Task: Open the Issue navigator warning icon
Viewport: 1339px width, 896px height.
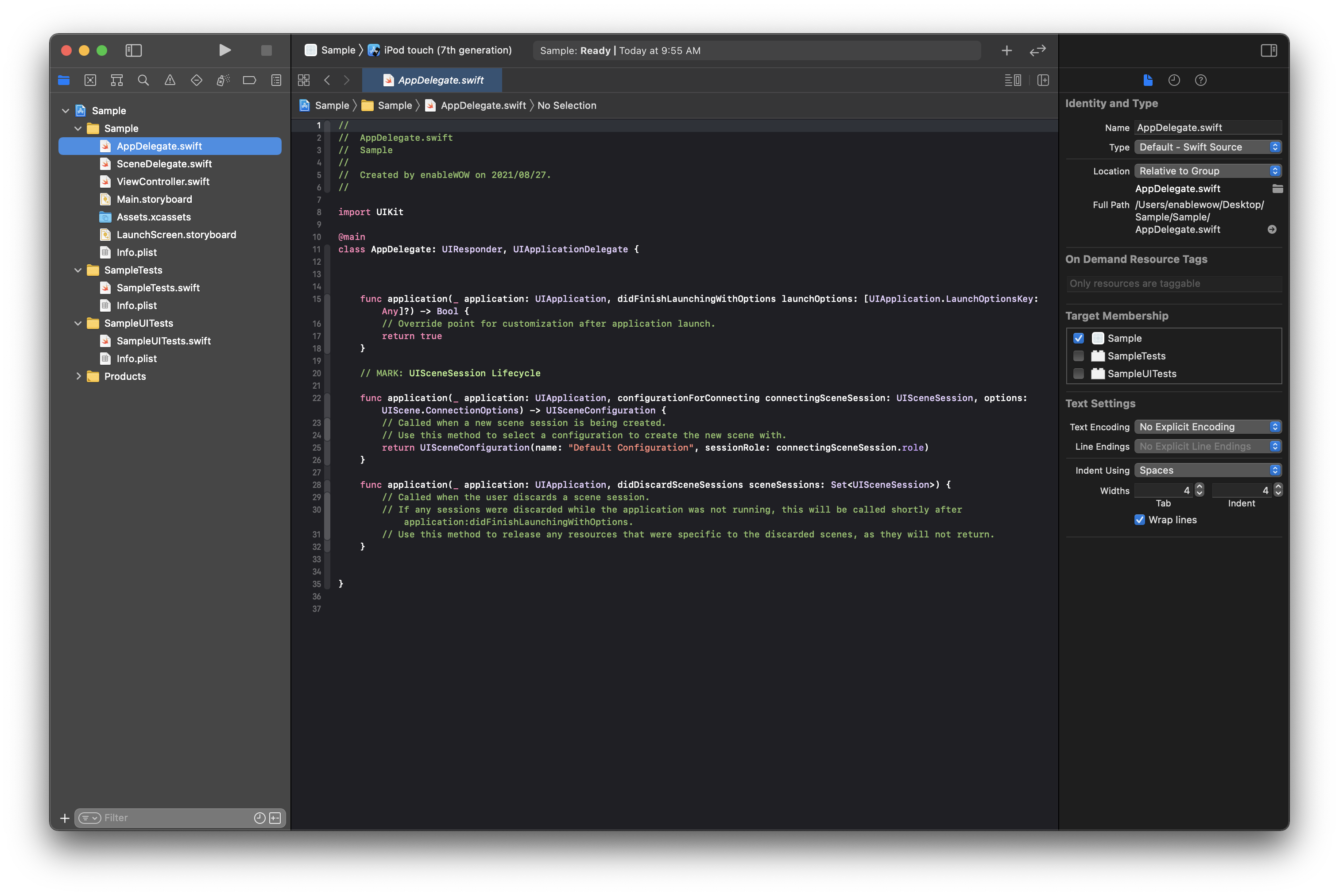Action: pyautogui.click(x=170, y=80)
